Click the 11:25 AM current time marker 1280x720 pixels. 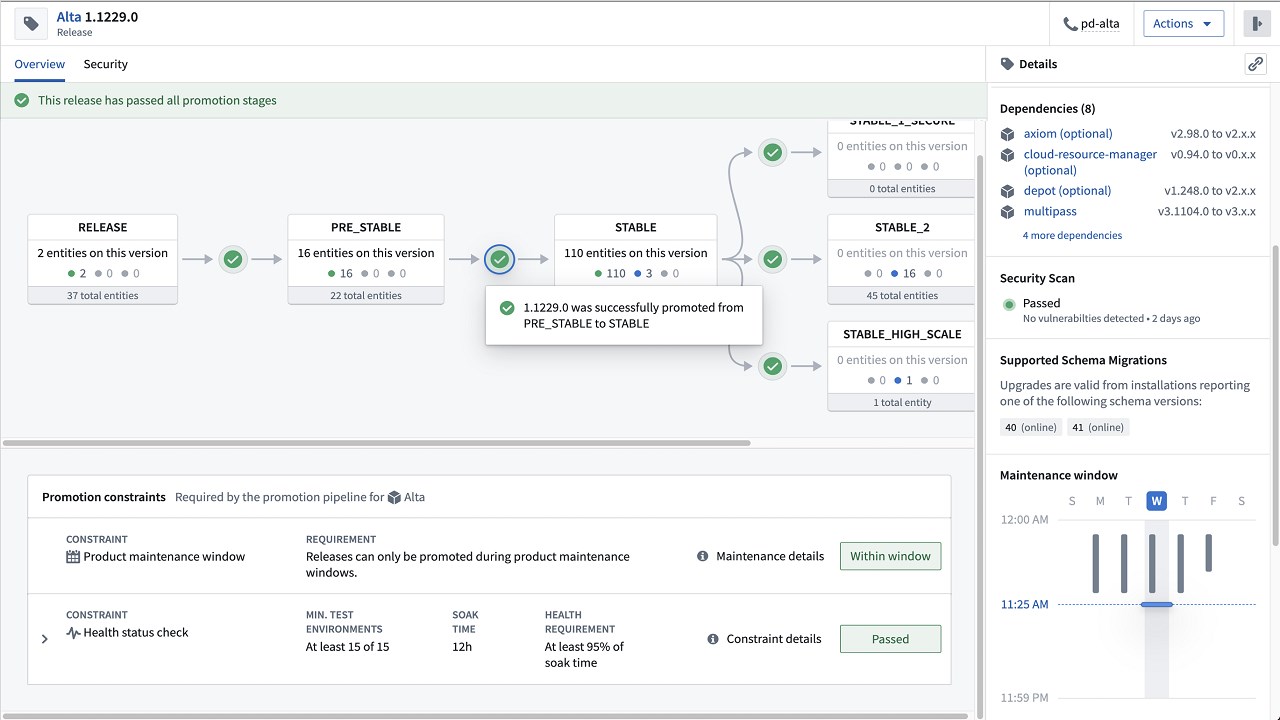click(x=1156, y=604)
